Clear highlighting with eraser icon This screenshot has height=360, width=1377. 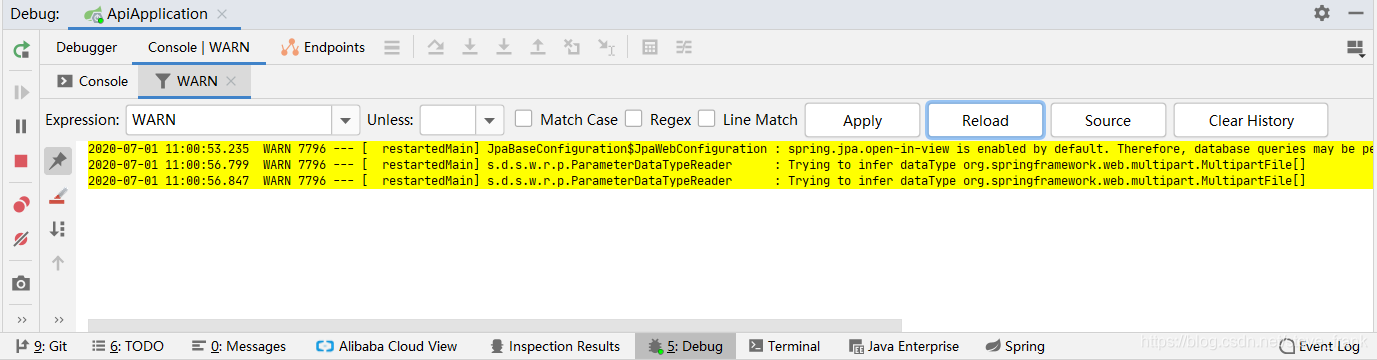tap(58, 195)
